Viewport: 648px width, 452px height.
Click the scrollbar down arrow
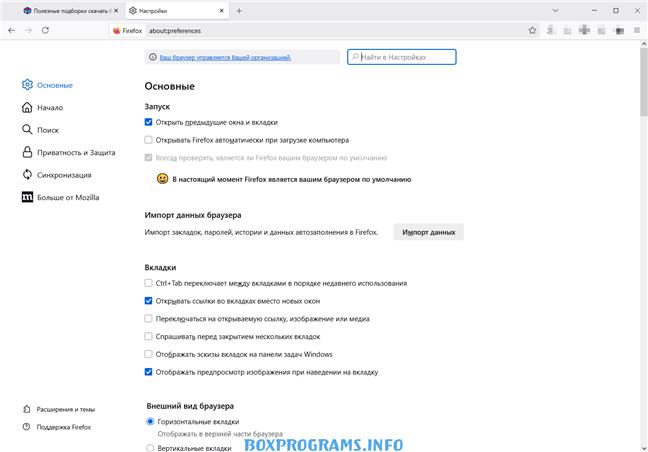(x=644, y=448)
